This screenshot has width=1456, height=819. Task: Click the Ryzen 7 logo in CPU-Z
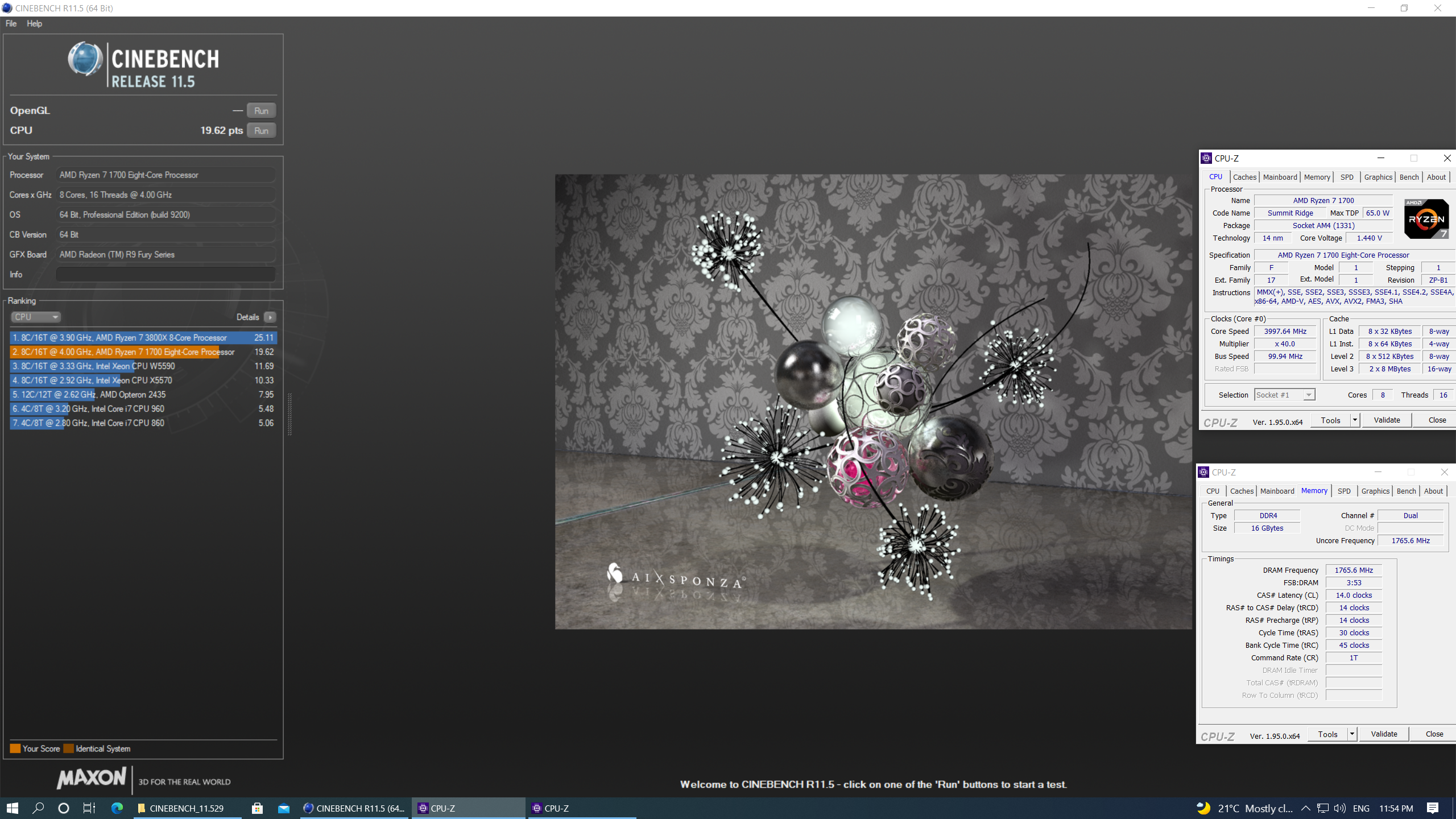point(1426,218)
